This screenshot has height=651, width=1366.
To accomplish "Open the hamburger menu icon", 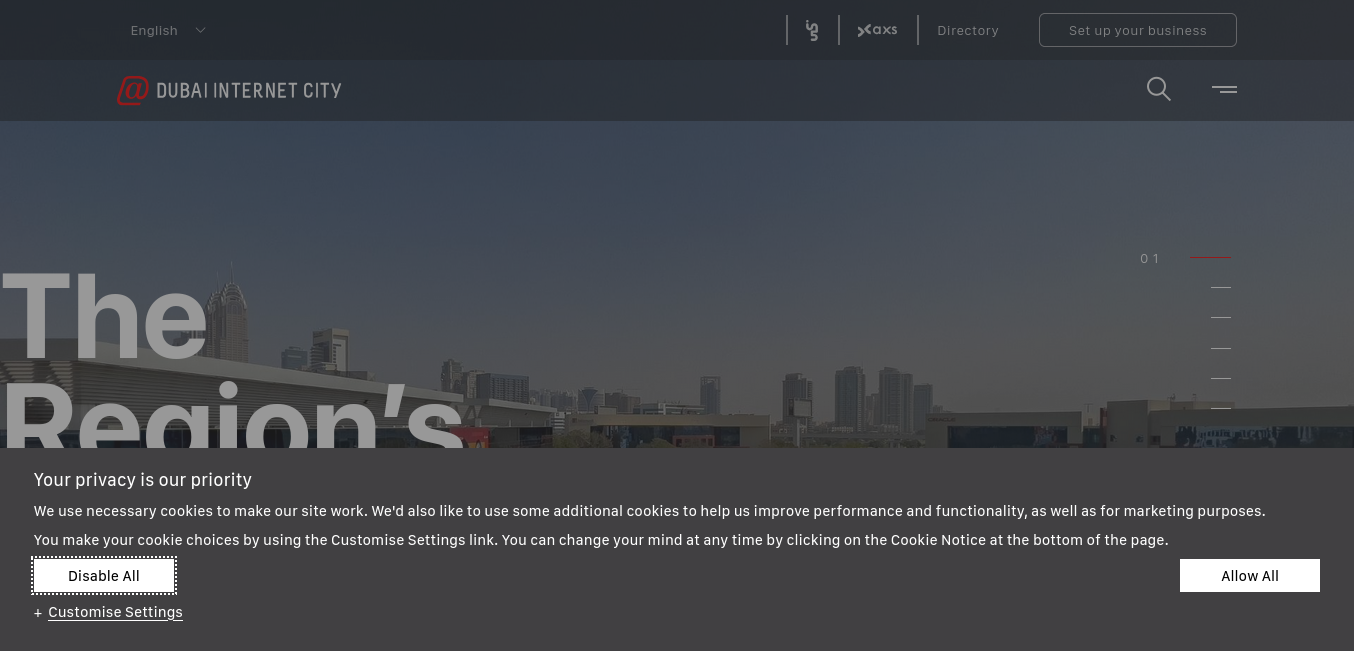I will [x=1224, y=89].
